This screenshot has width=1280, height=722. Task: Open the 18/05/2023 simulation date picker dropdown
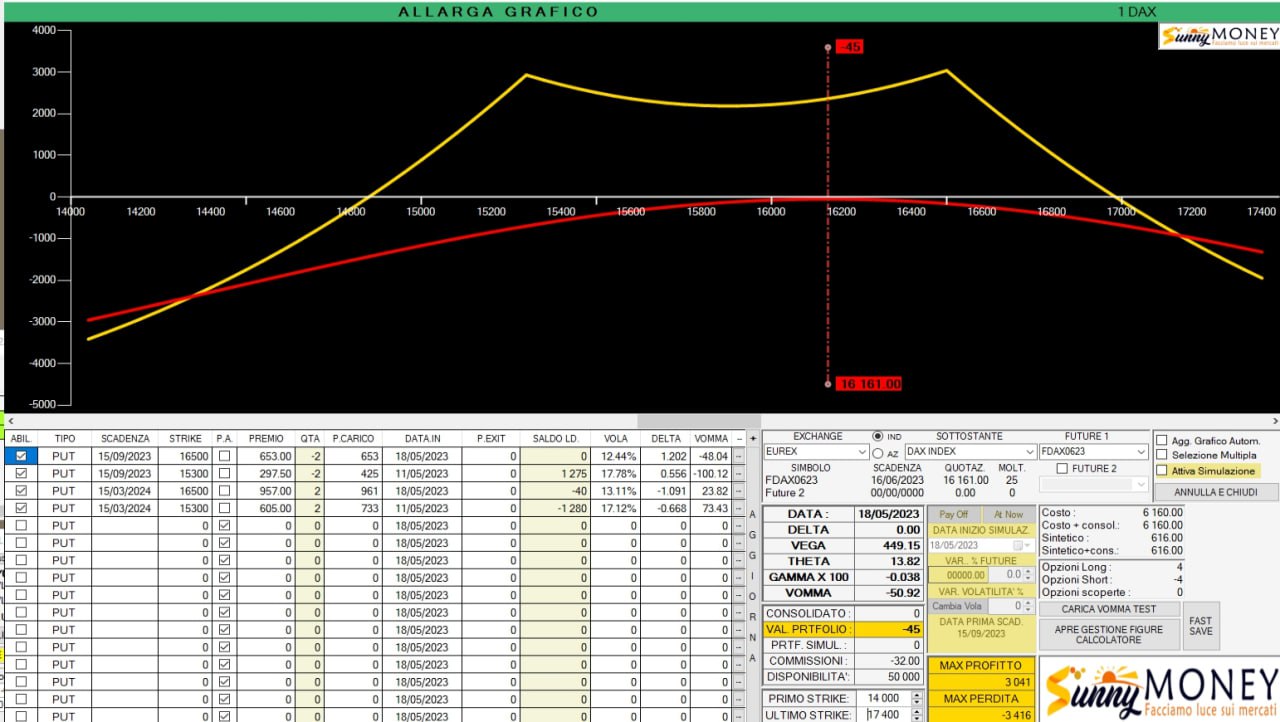pos(1029,545)
